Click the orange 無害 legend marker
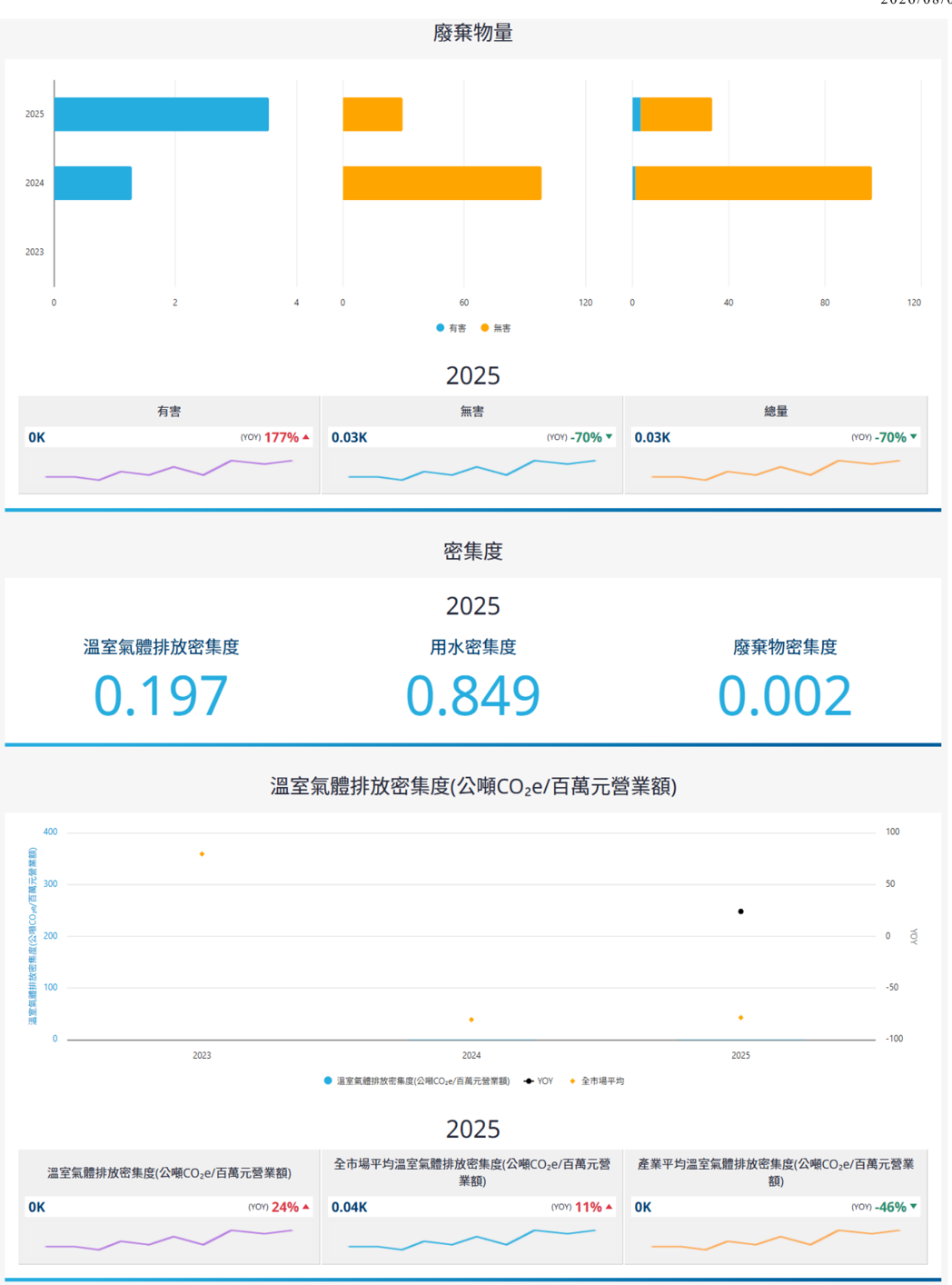Viewport: 952px width, 1285px height. pyautogui.click(x=485, y=328)
